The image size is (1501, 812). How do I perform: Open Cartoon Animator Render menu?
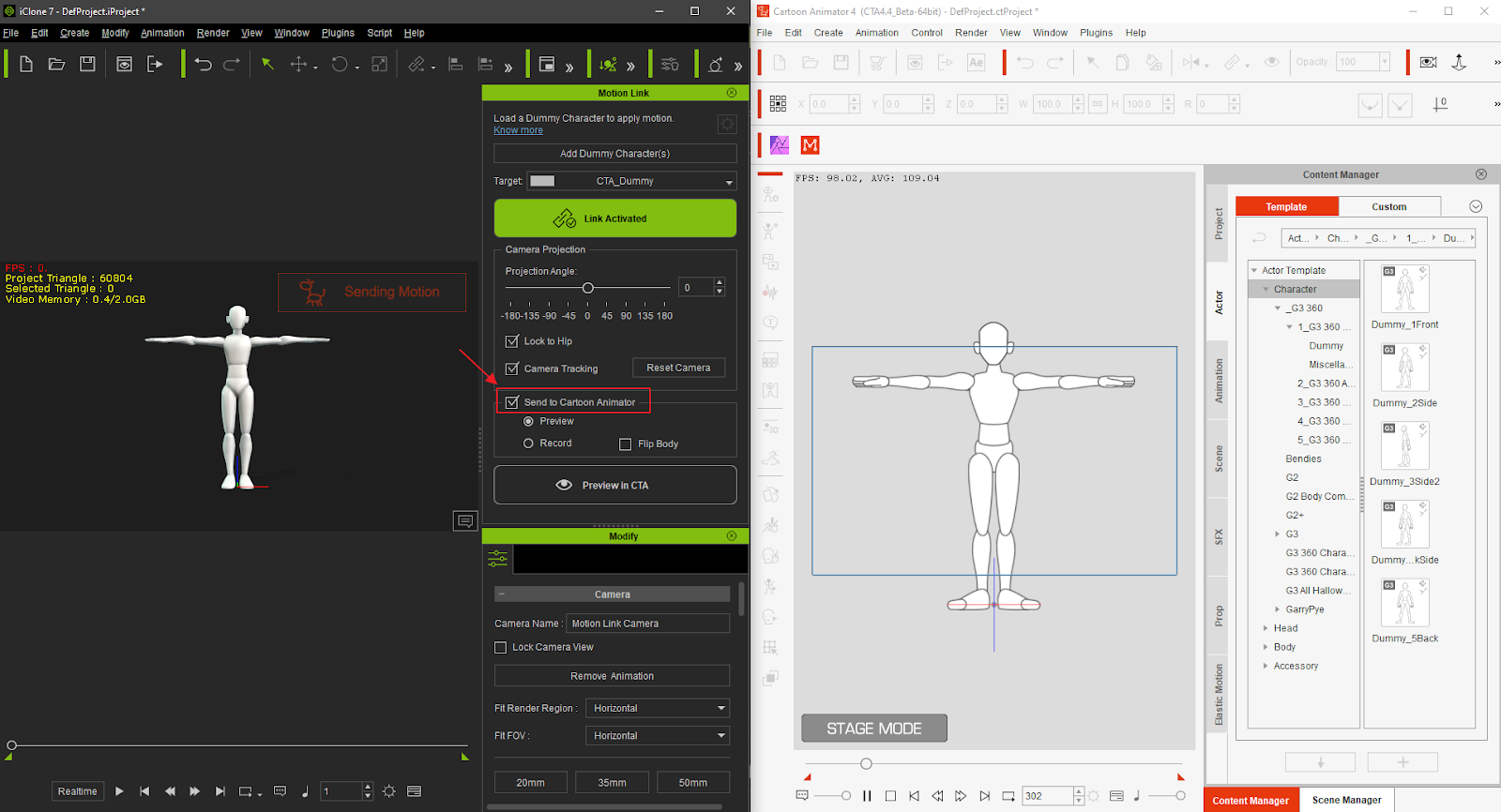[971, 33]
